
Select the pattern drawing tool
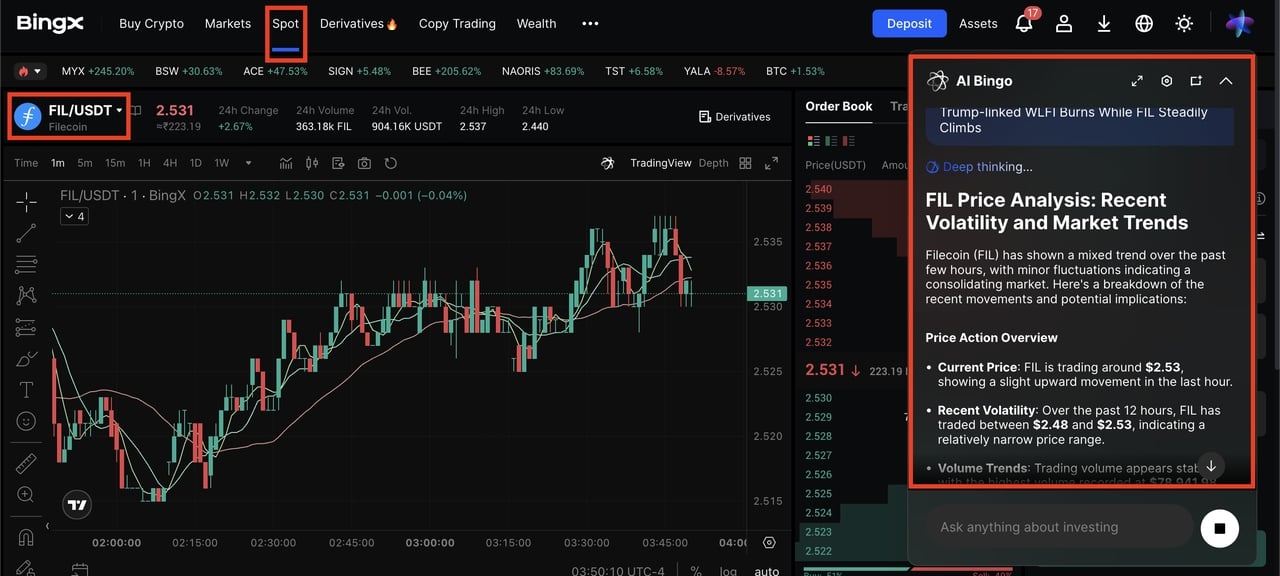26,295
